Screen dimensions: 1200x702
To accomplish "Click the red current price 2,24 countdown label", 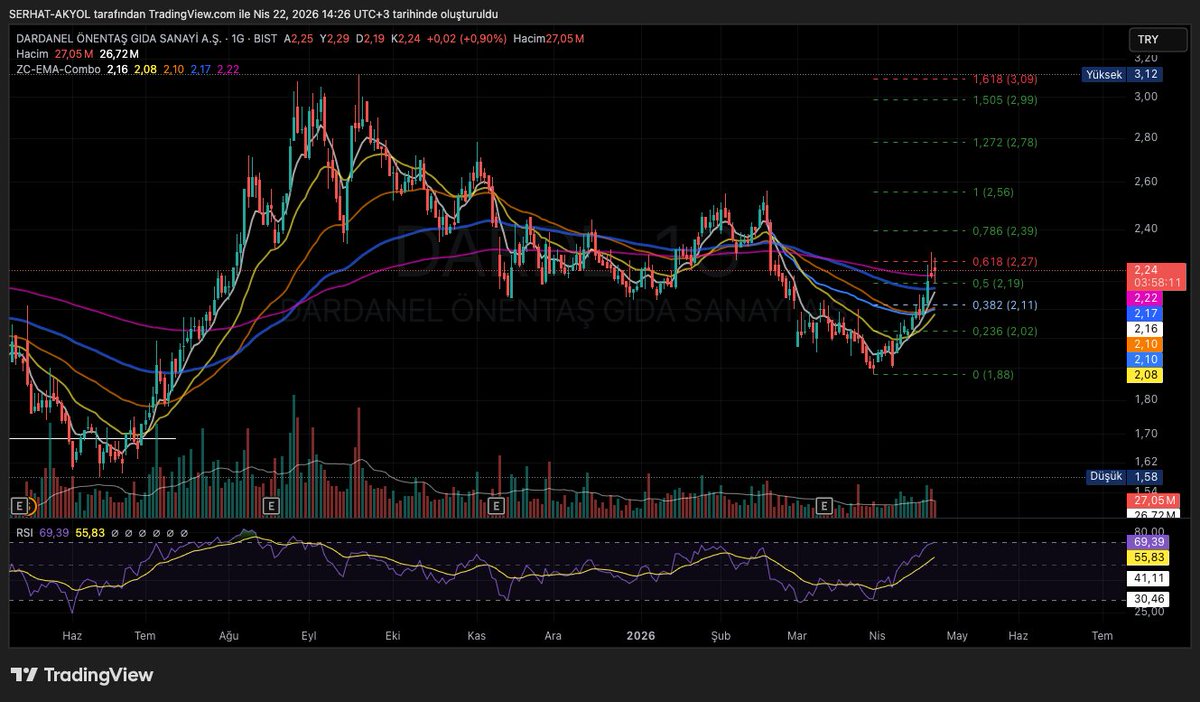I will pyautogui.click(x=1156, y=276).
